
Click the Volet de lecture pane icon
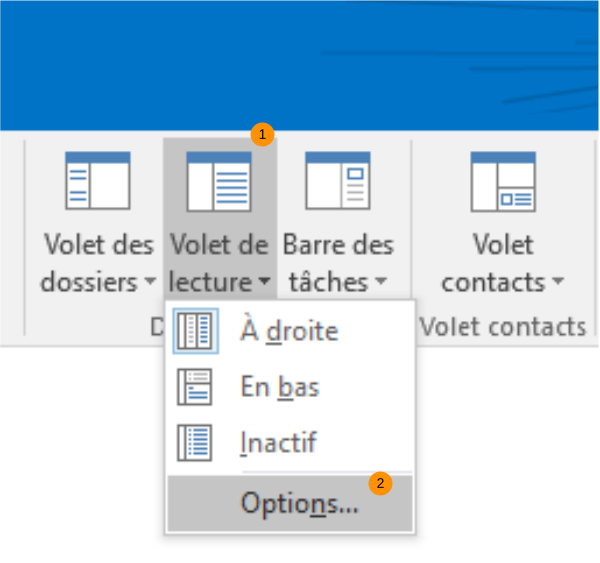pos(219,182)
